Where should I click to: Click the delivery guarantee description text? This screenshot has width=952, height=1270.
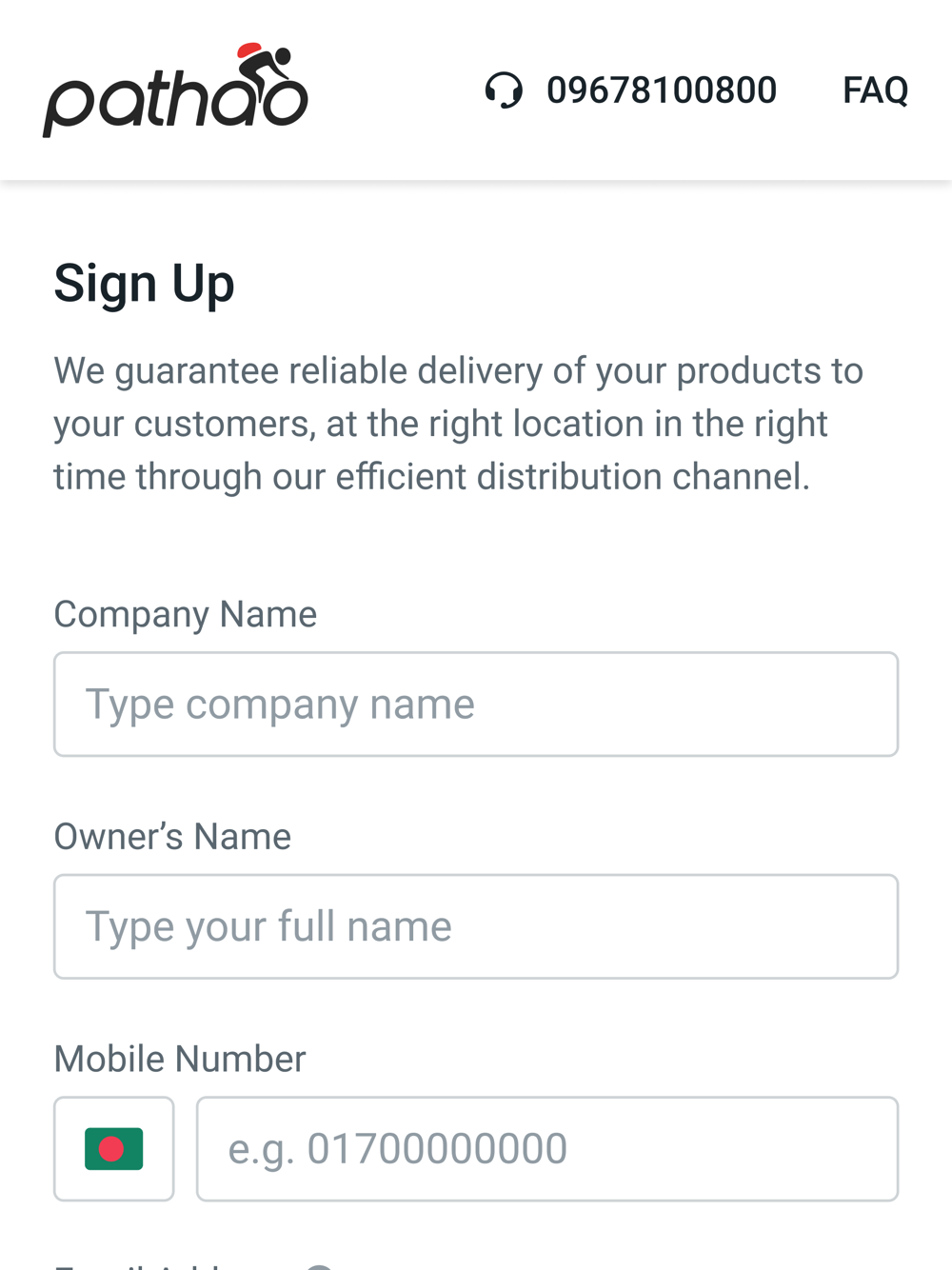click(x=457, y=424)
